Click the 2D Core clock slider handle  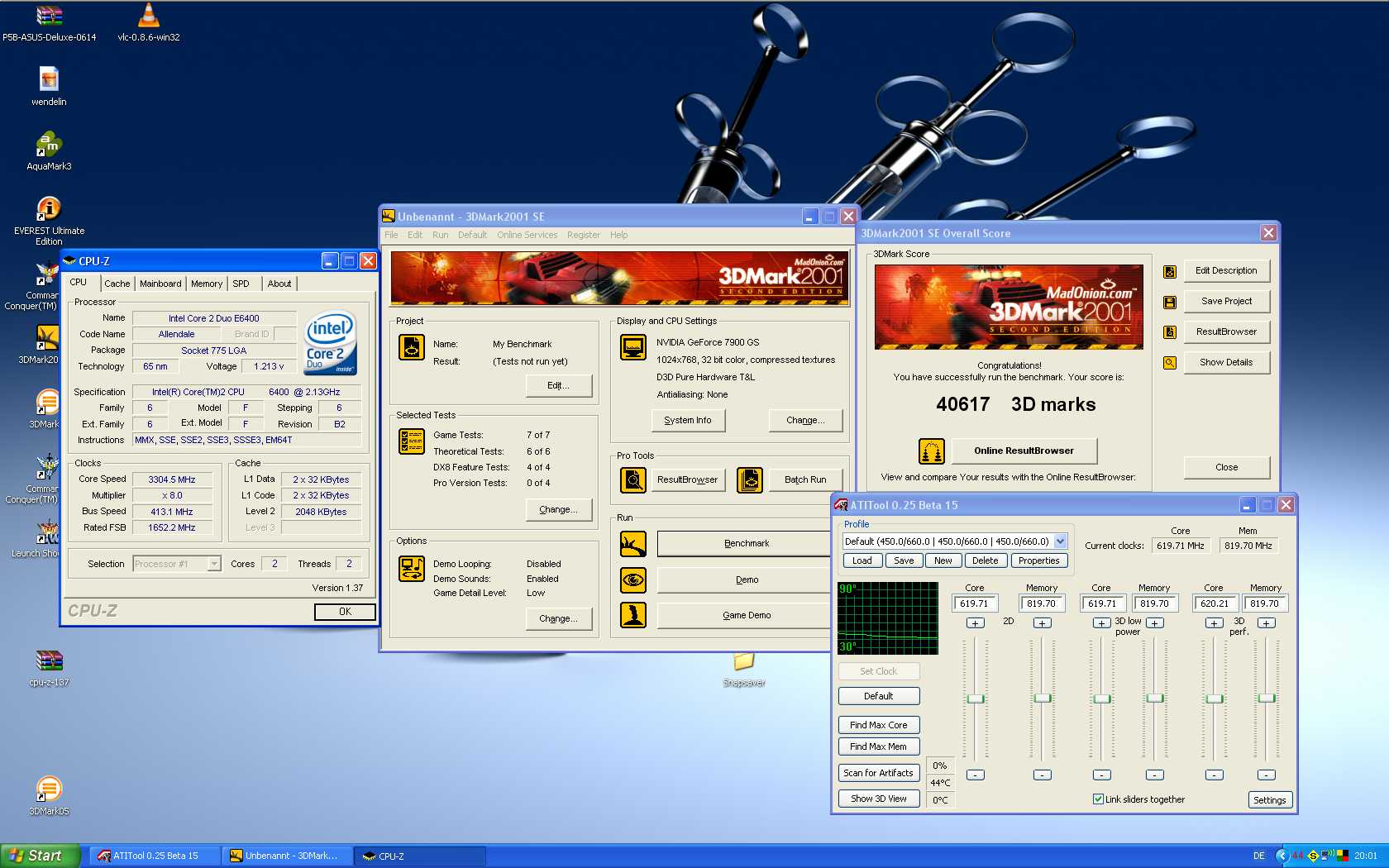(x=976, y=699)
